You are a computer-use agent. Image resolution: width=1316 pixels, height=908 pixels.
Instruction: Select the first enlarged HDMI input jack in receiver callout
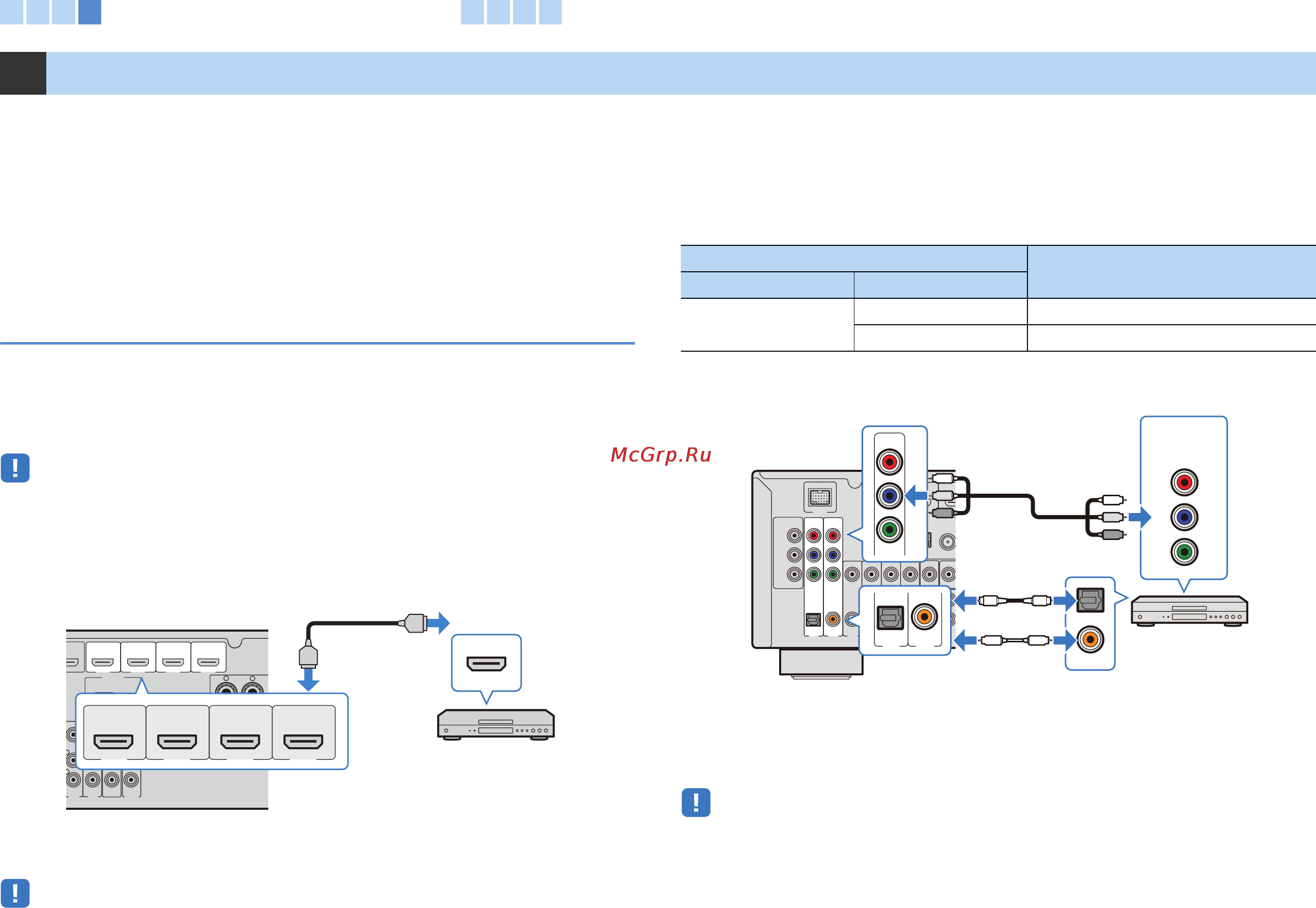tap(114, 741)
